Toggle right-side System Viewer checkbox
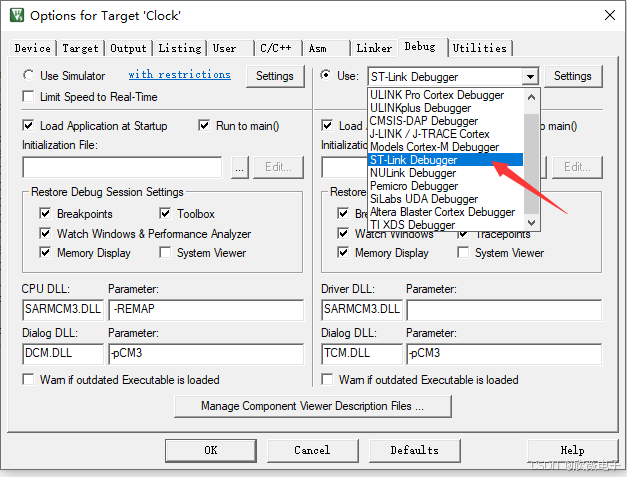 coord(463,252)
